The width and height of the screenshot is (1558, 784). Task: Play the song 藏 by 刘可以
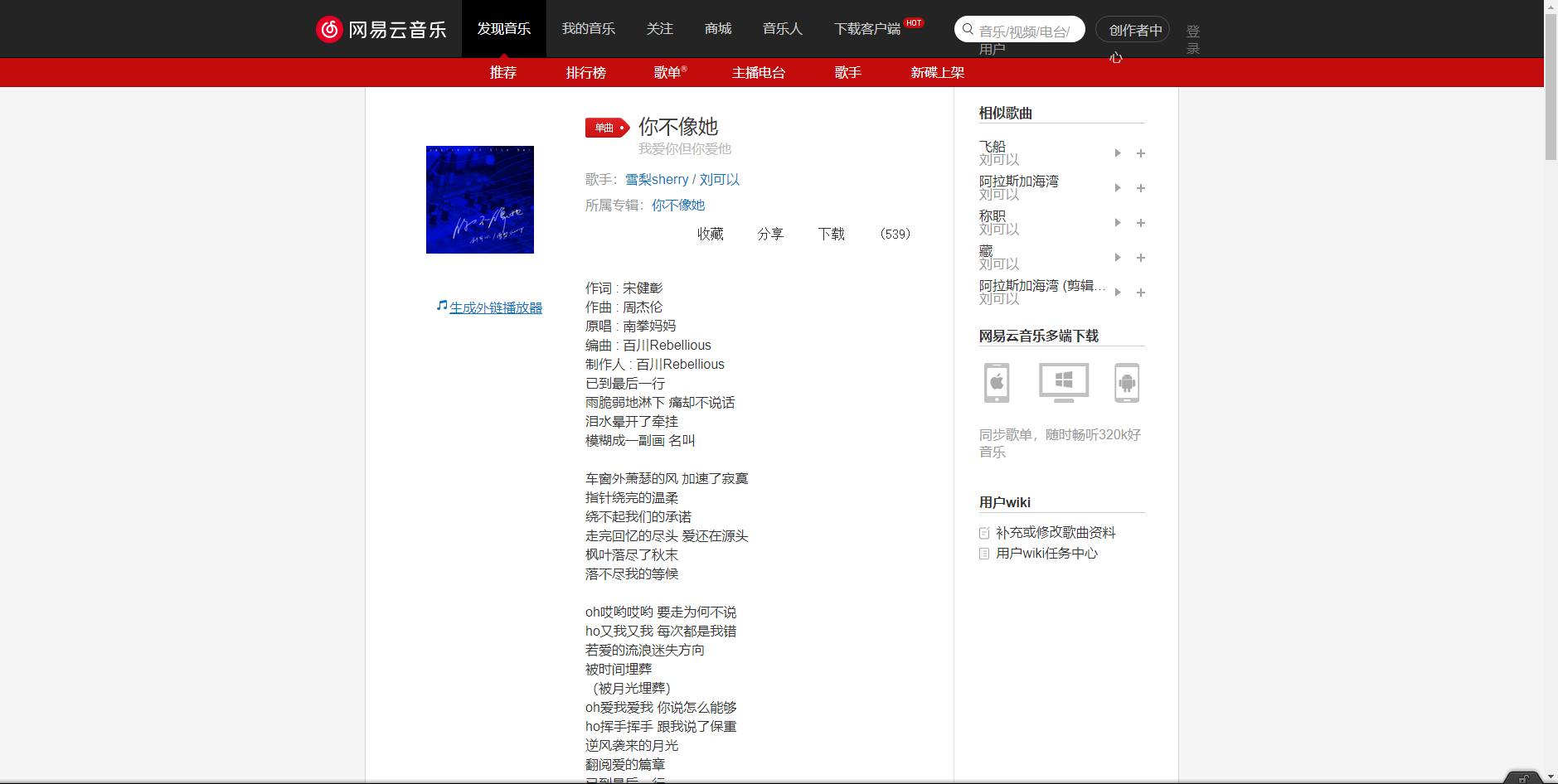[1117, 258]
